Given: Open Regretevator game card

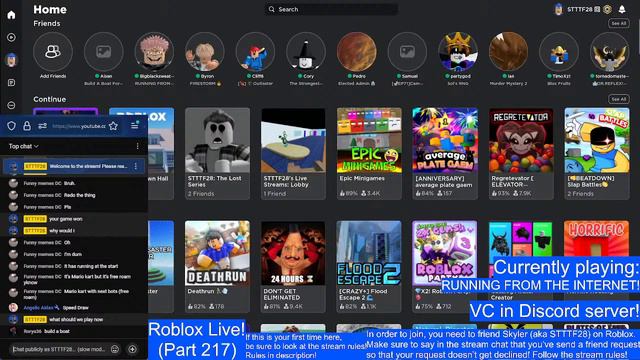Looking at the screenshot, I should click(x=521, y=153).
